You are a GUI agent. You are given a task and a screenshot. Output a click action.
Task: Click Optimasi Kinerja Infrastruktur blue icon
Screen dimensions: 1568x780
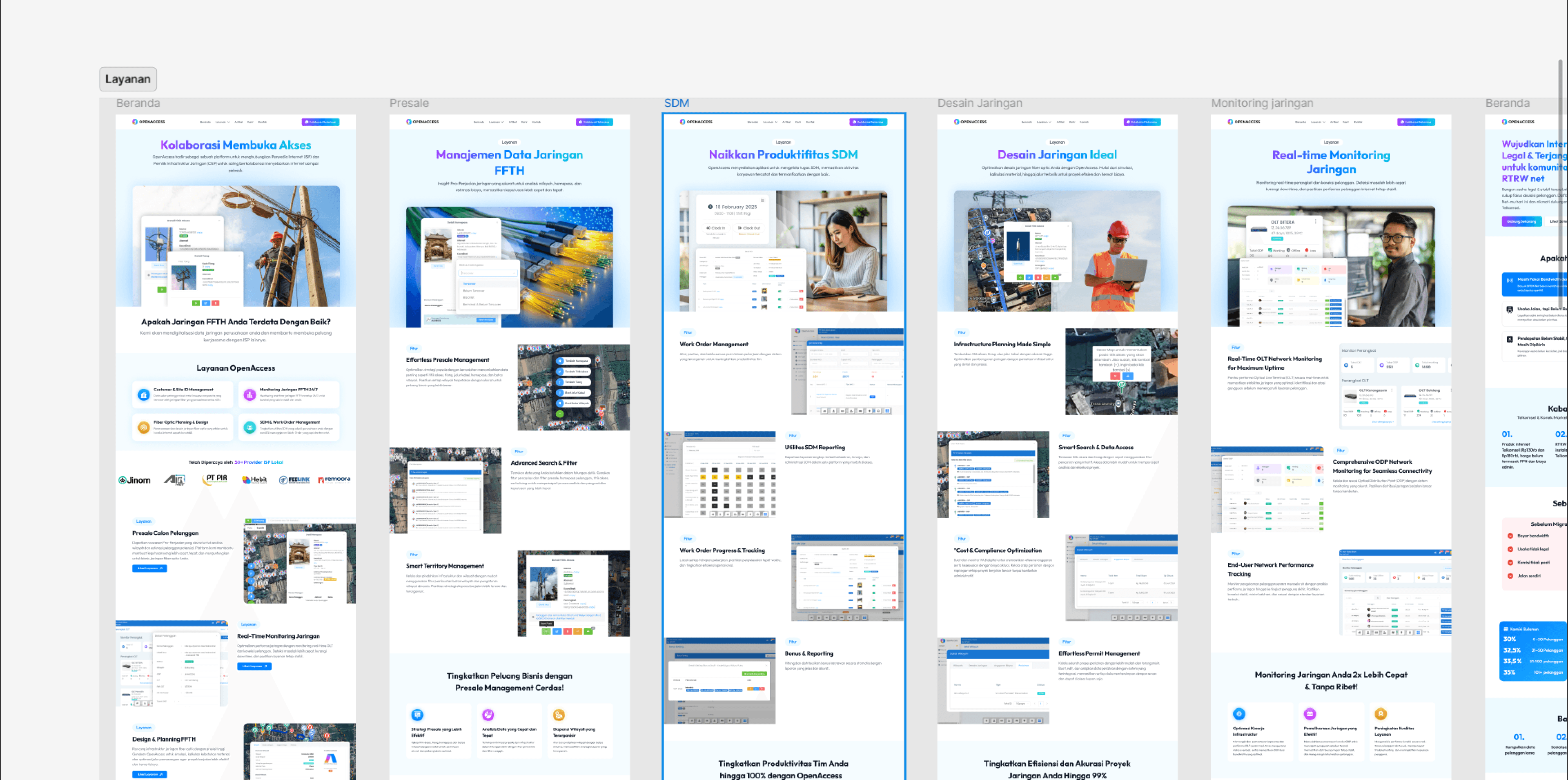click(1239, 713)
